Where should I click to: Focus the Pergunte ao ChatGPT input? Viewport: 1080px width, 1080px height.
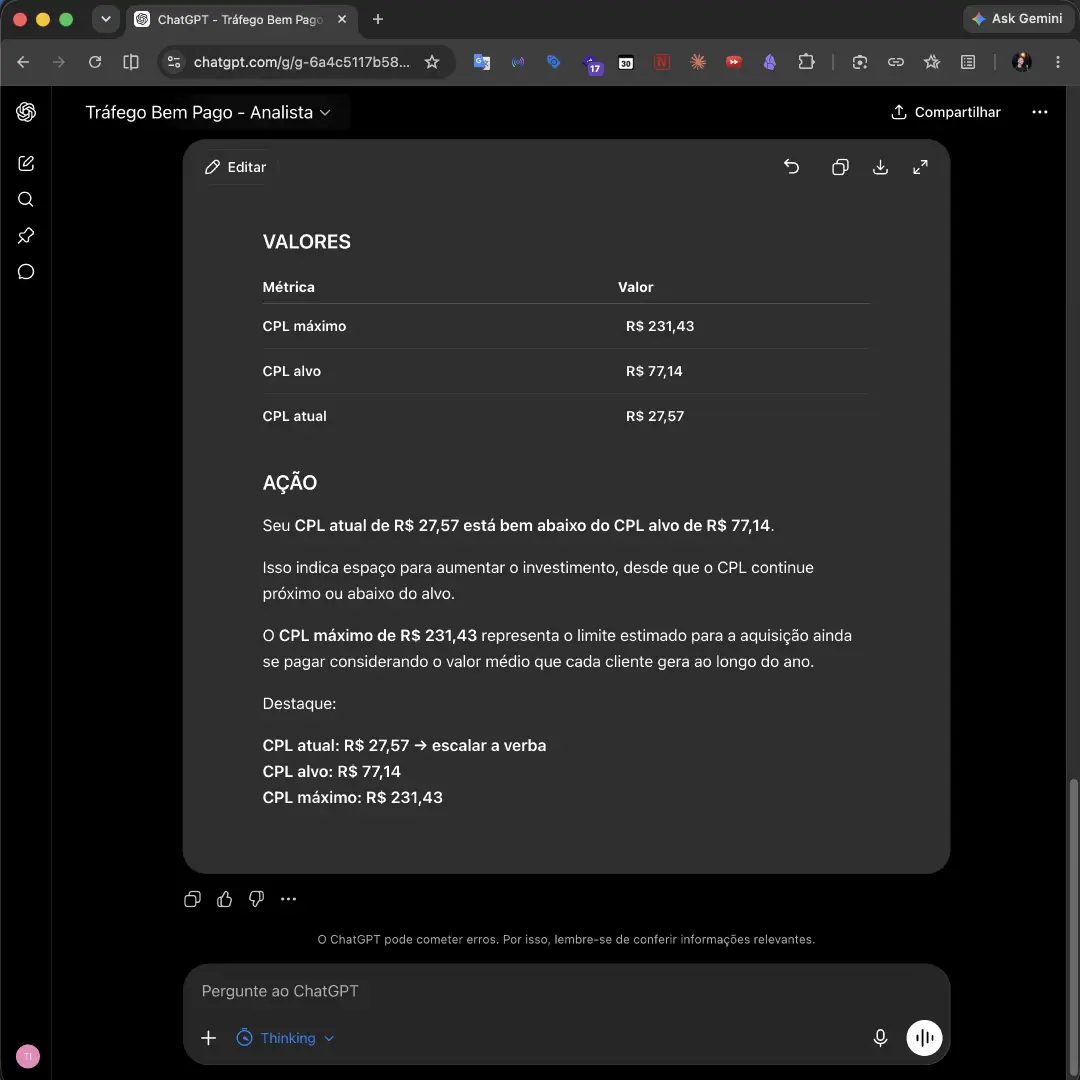[565, 990]
